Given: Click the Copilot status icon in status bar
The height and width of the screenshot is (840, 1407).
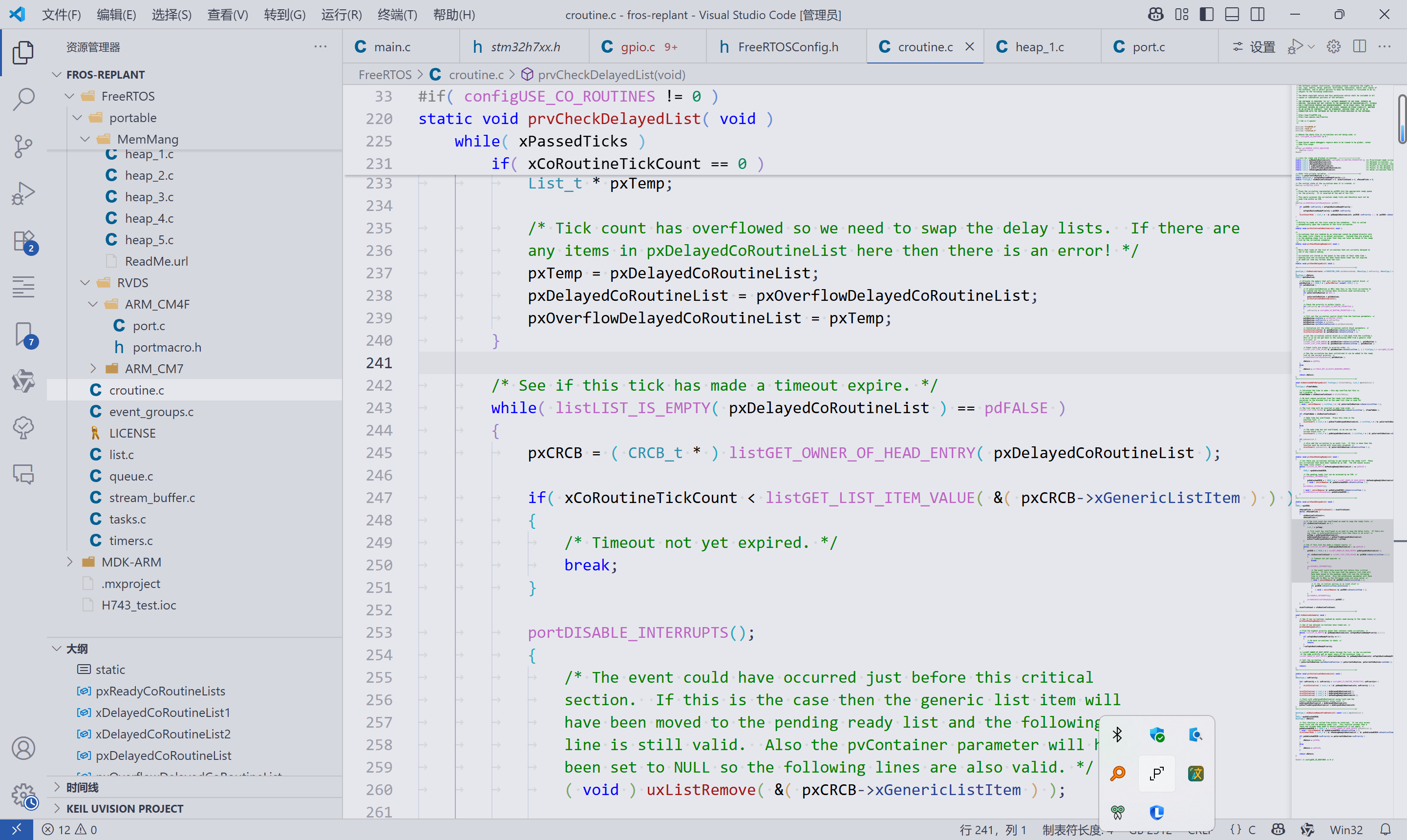Looking at the screenshot, I should coord(1278,829).
